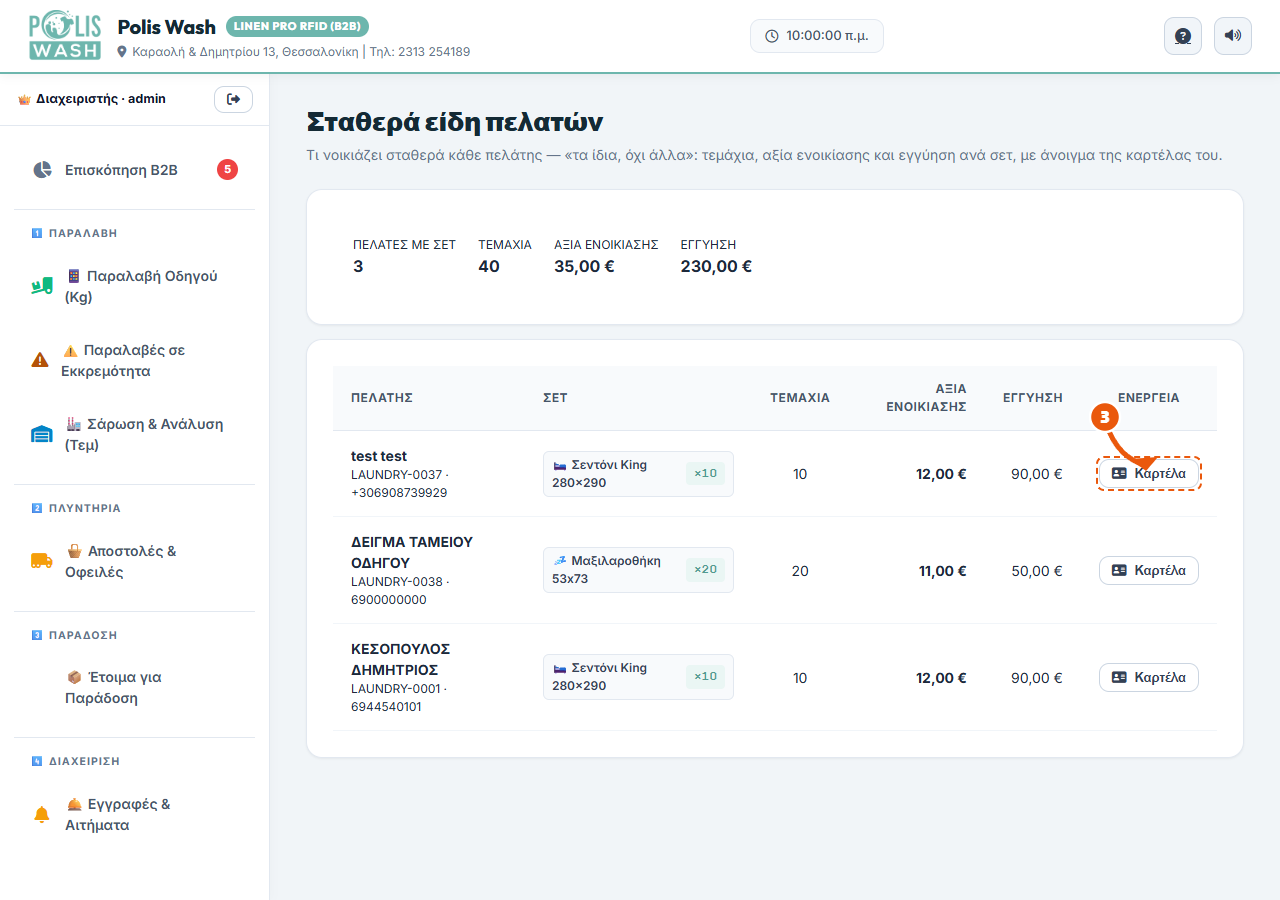Open Επισκόπηση B2B in the sidebar

[135, 170]
